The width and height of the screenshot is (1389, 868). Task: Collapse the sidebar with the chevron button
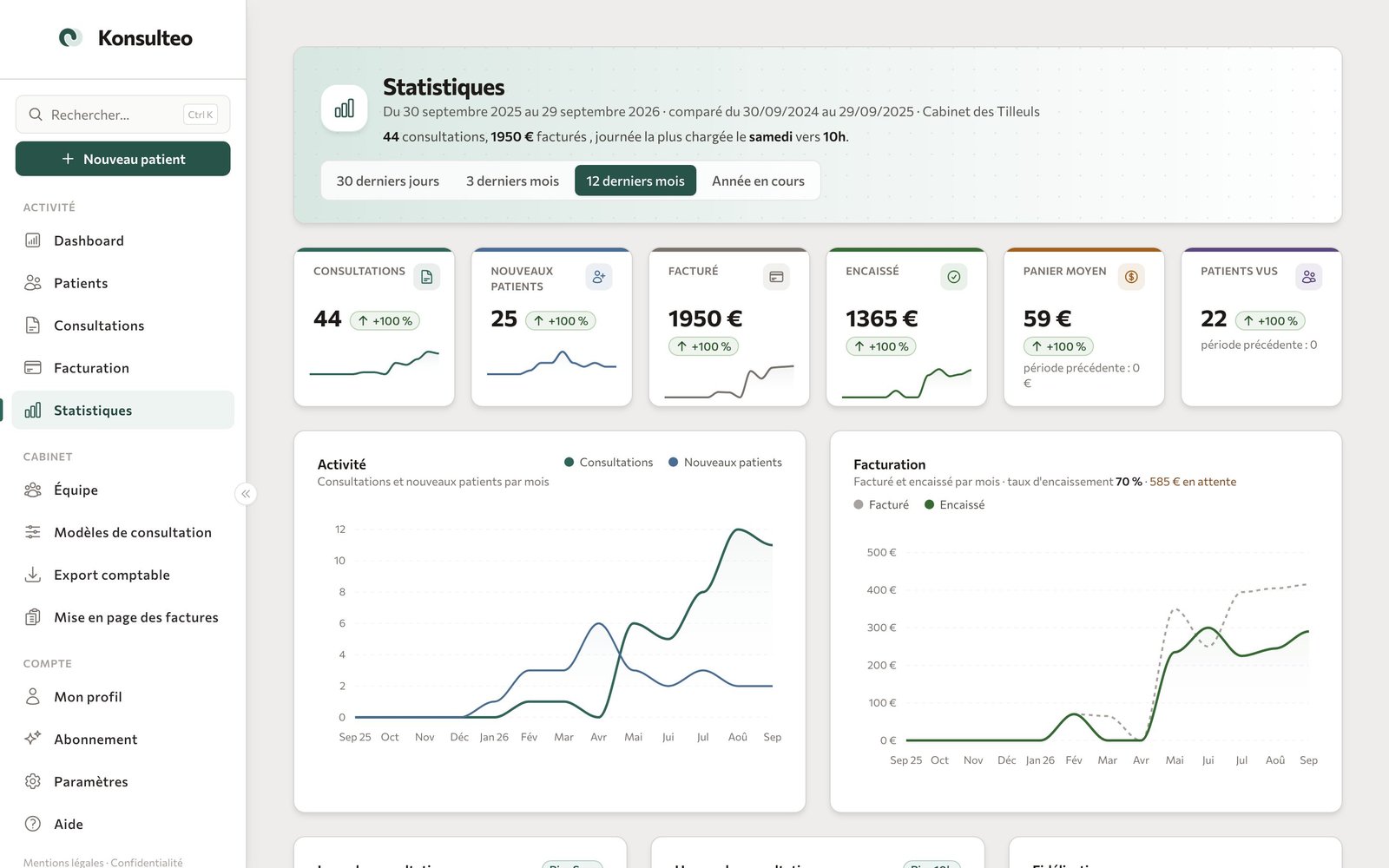246,494
